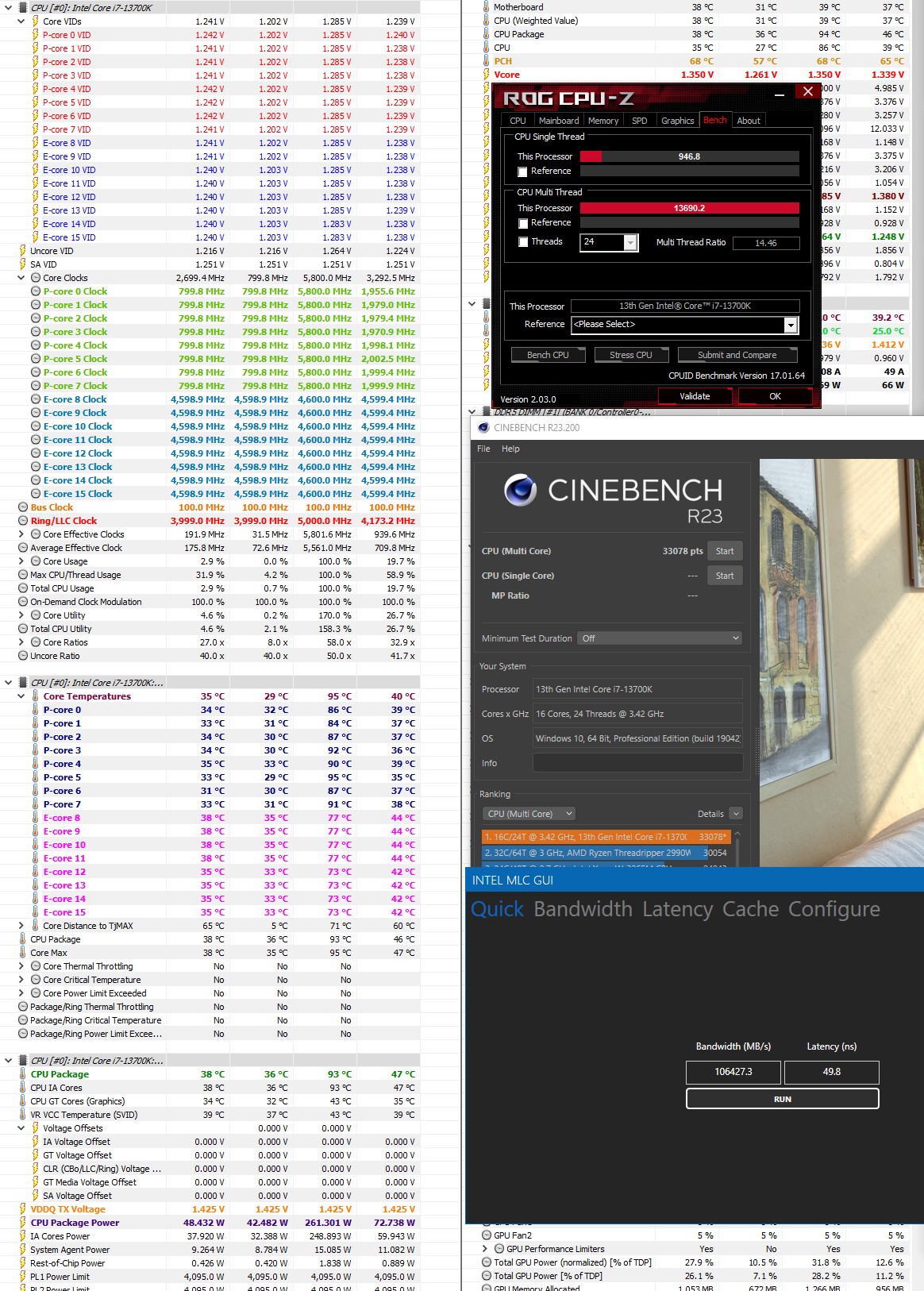Open Cache tab in Intel MLC GUI
Screen dimensions: 924x1291
[750, 909]
